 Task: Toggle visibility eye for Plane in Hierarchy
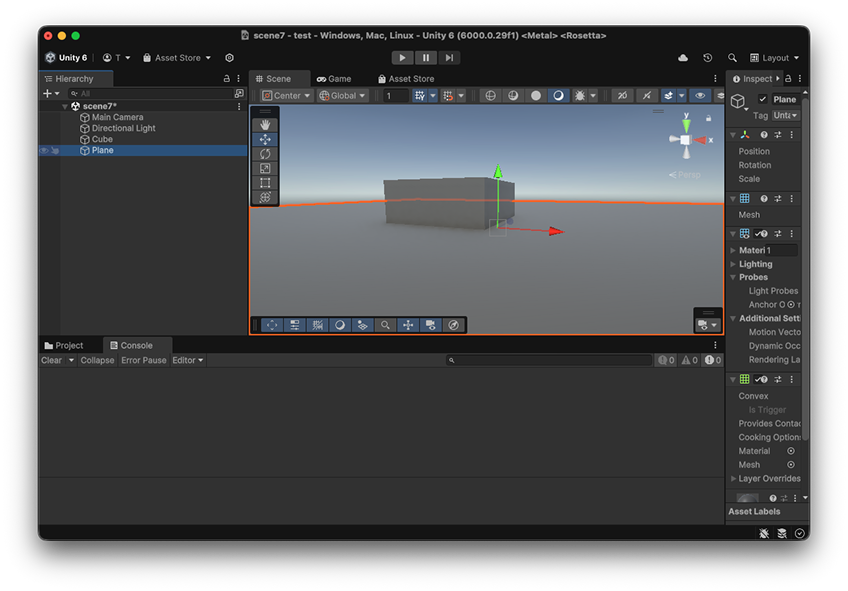[x=44, y=151]
